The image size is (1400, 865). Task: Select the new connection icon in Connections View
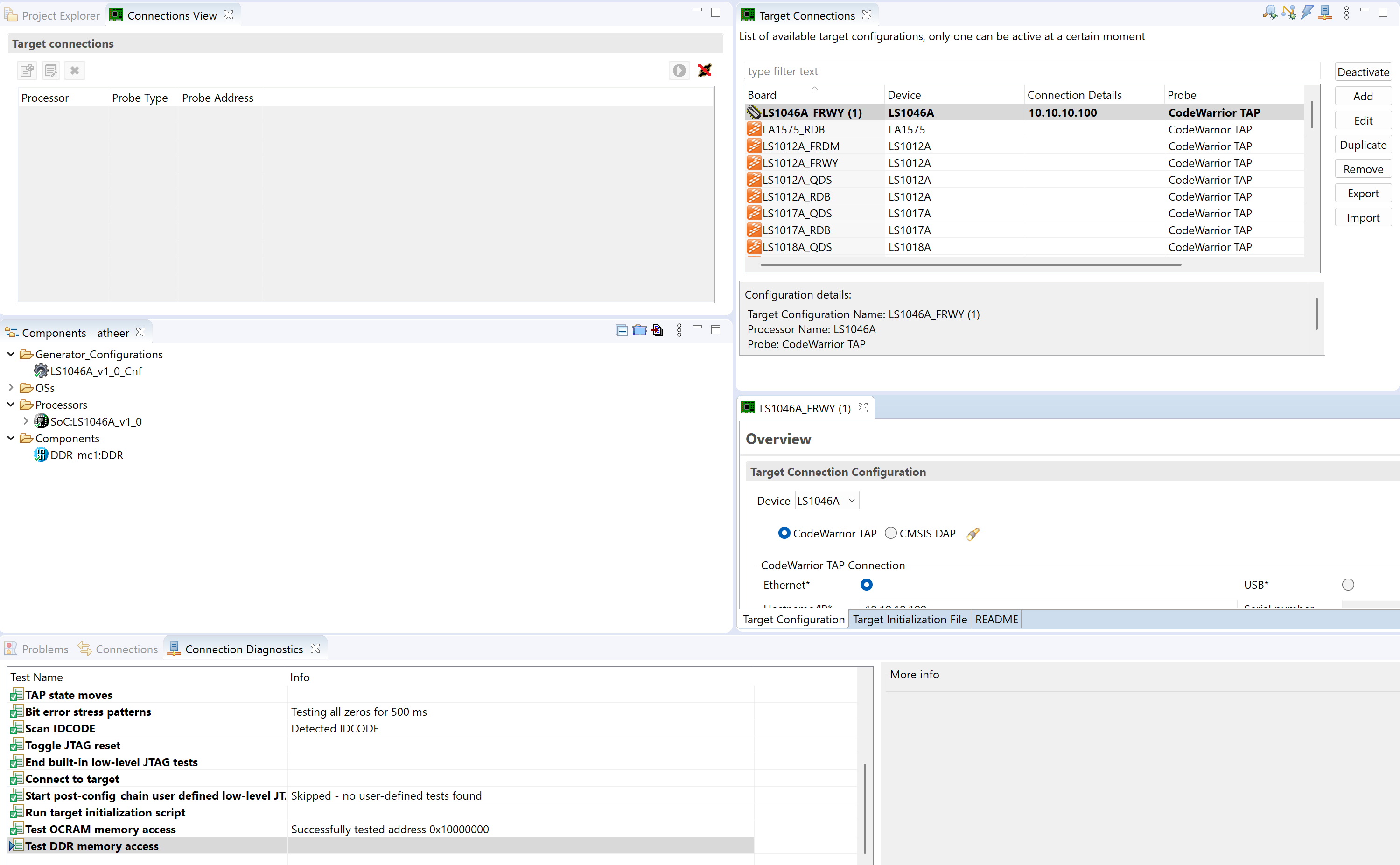27,70
